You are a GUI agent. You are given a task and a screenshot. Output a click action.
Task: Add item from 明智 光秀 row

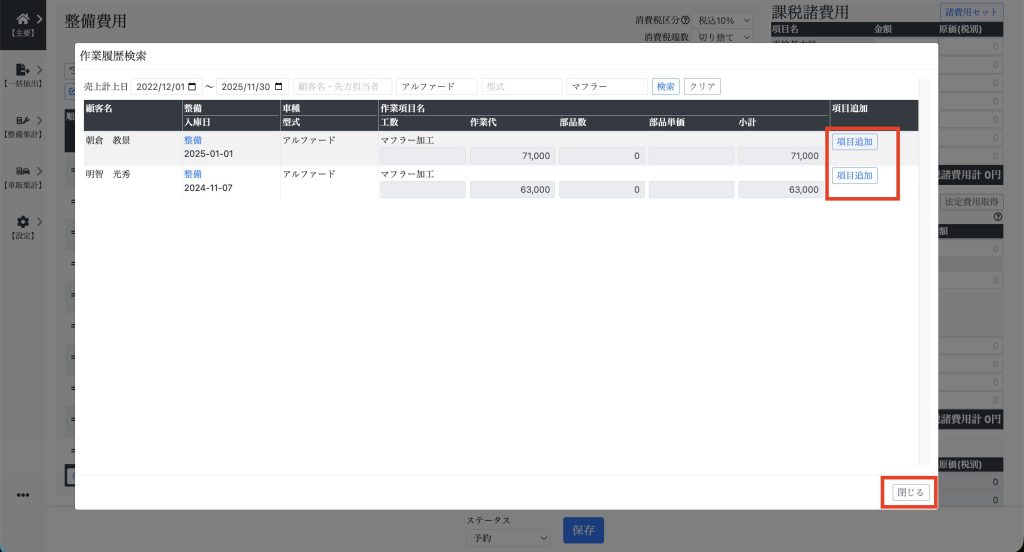pos(854,176)
